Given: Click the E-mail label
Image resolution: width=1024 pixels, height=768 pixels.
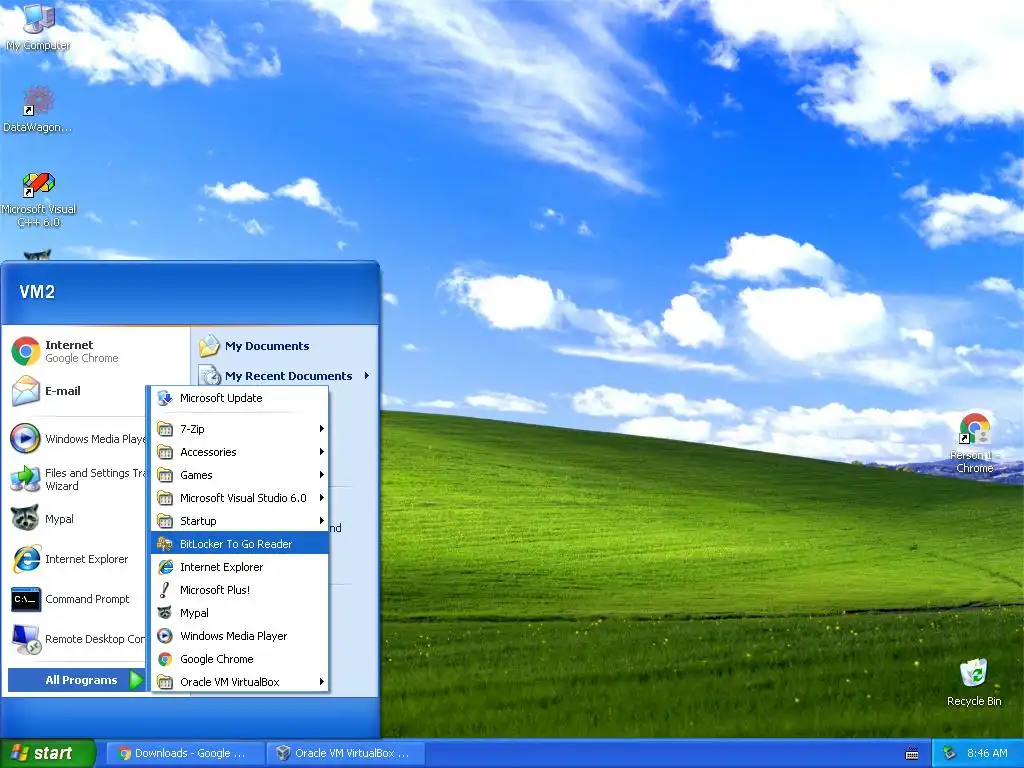Looking at the screenshot, I should (x=63, y=391).
